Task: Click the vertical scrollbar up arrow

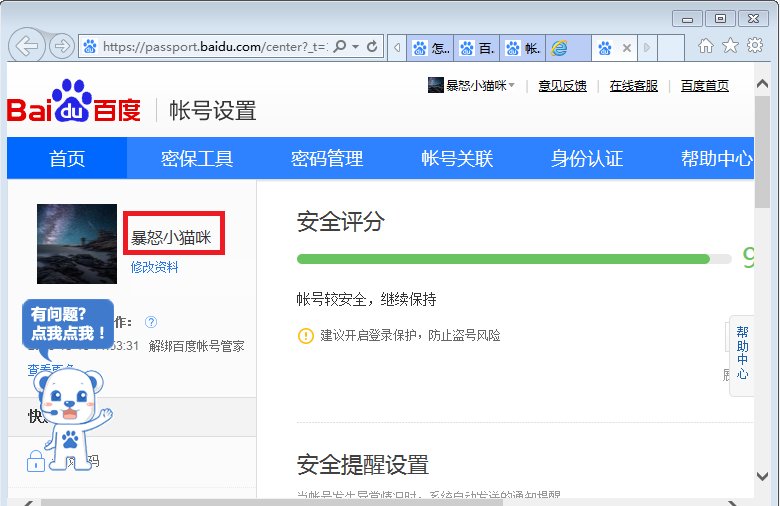Action: [762, 84]
